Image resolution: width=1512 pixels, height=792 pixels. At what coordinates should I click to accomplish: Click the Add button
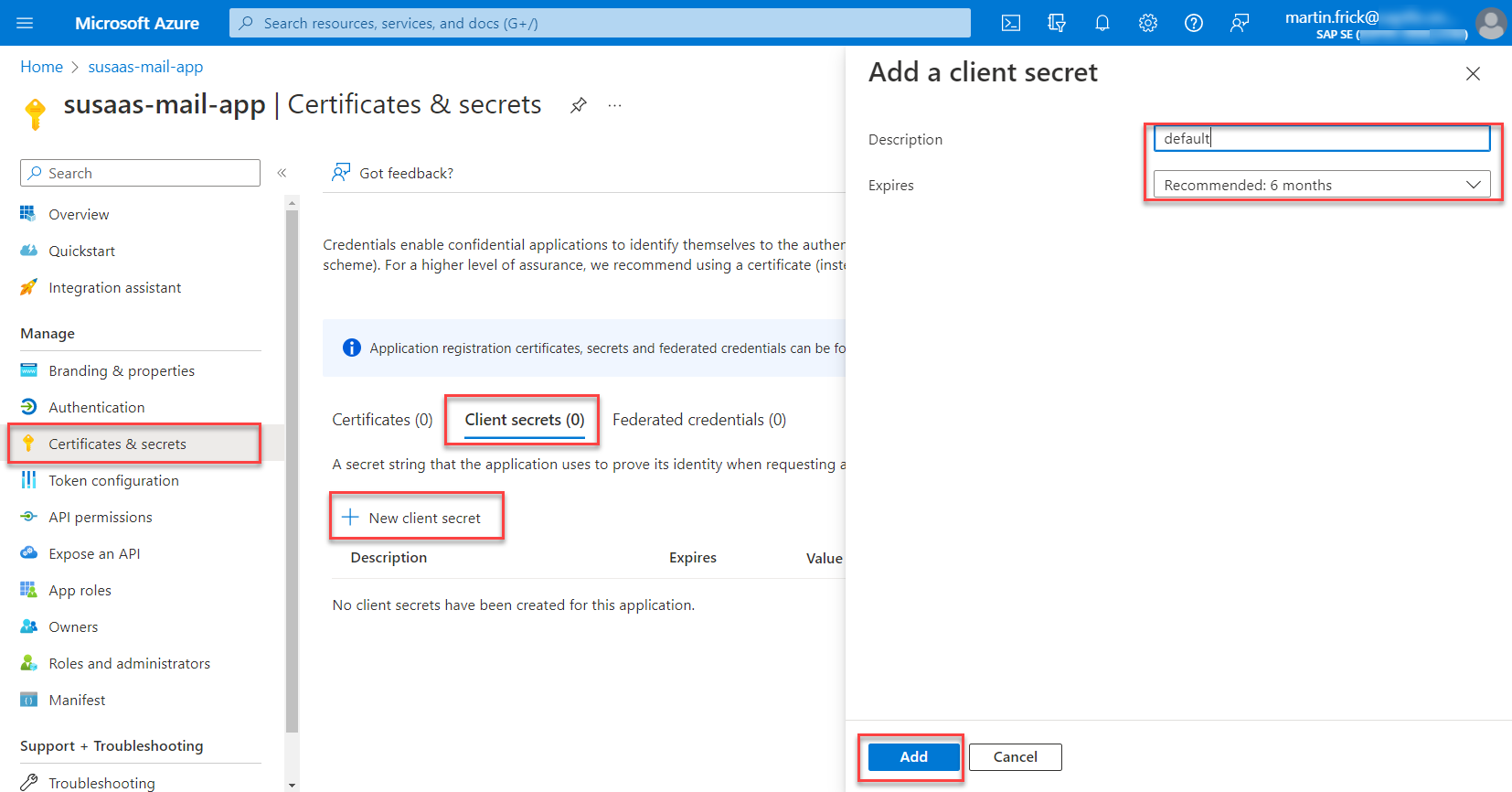point(913,757)
